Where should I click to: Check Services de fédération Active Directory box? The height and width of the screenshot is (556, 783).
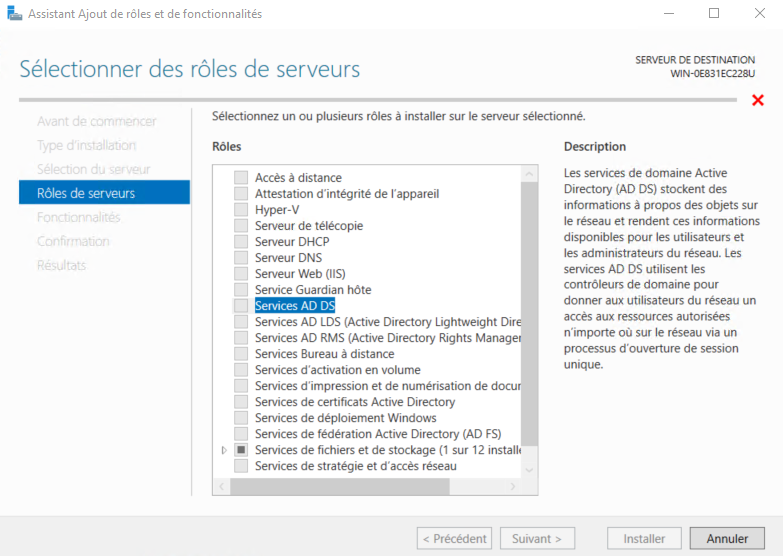point(241,434)
